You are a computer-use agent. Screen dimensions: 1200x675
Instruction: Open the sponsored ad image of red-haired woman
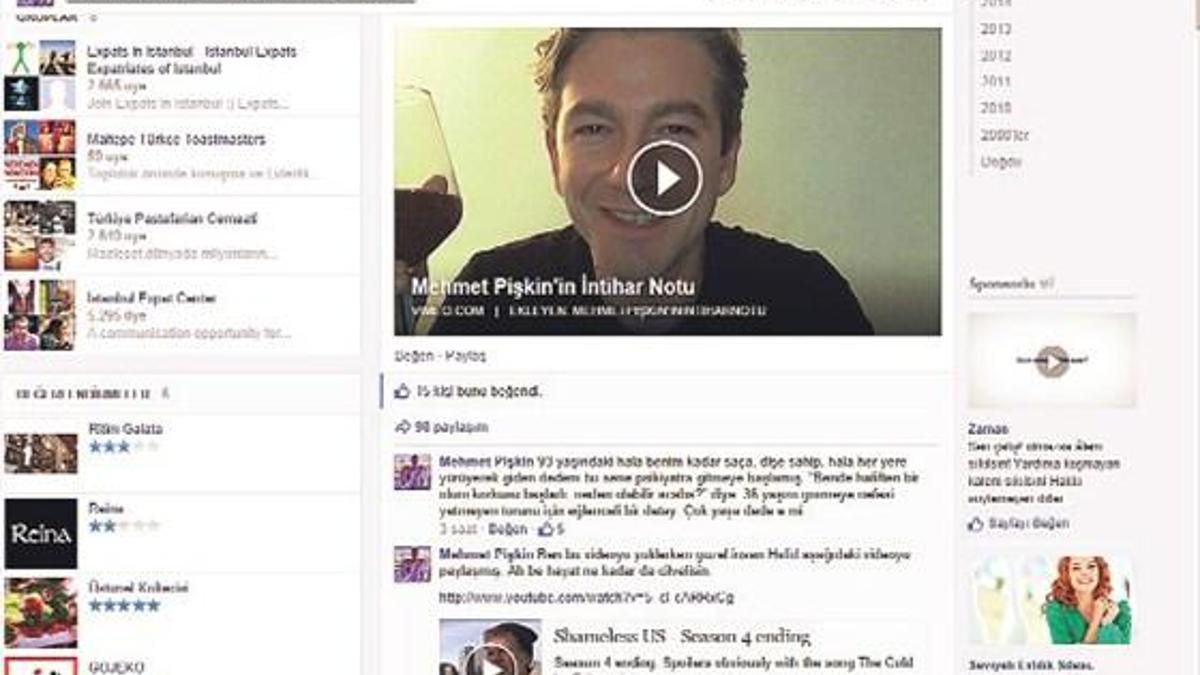coord(1050,600)
